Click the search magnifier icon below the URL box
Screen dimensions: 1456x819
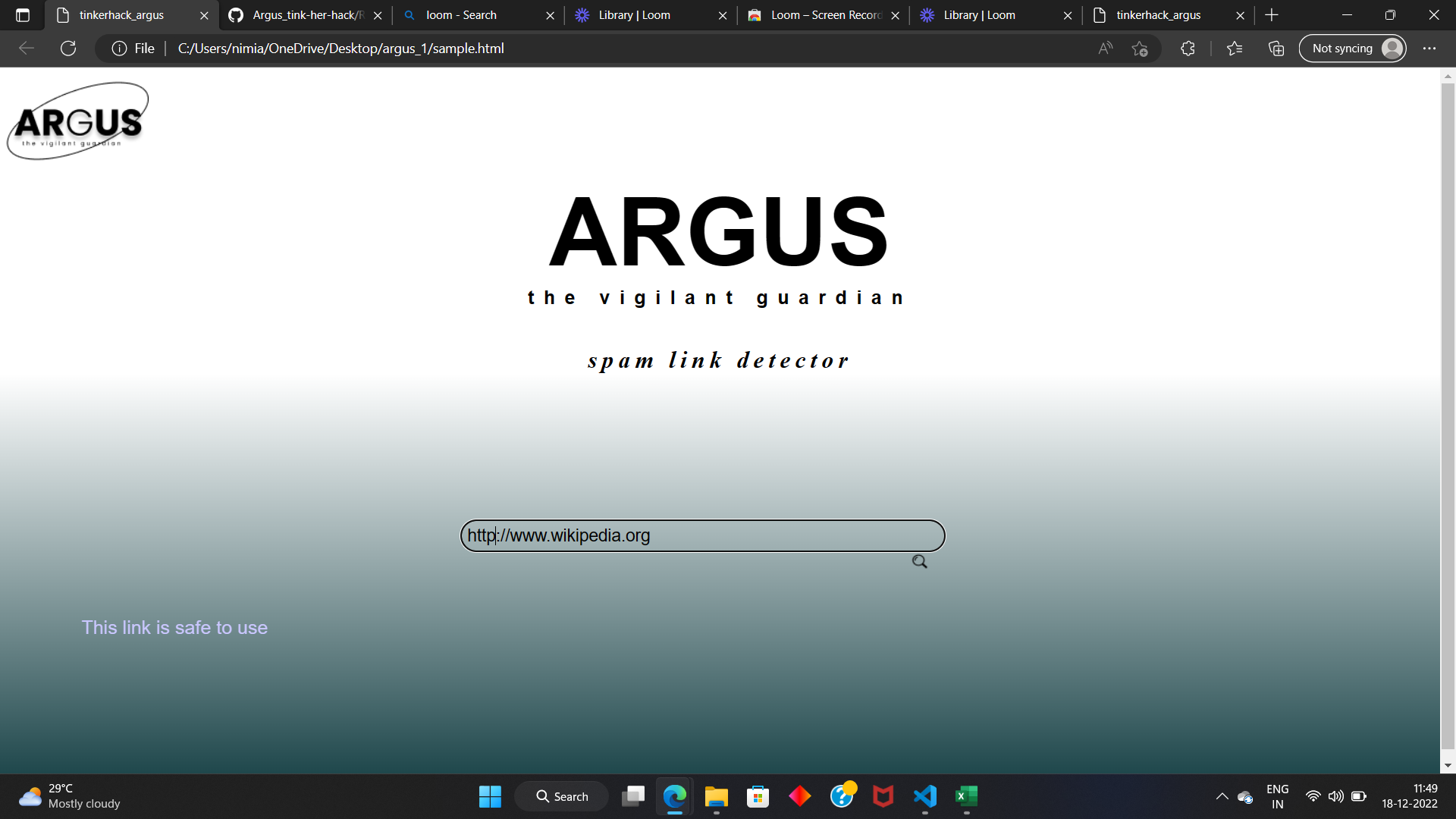click(918, 561)
